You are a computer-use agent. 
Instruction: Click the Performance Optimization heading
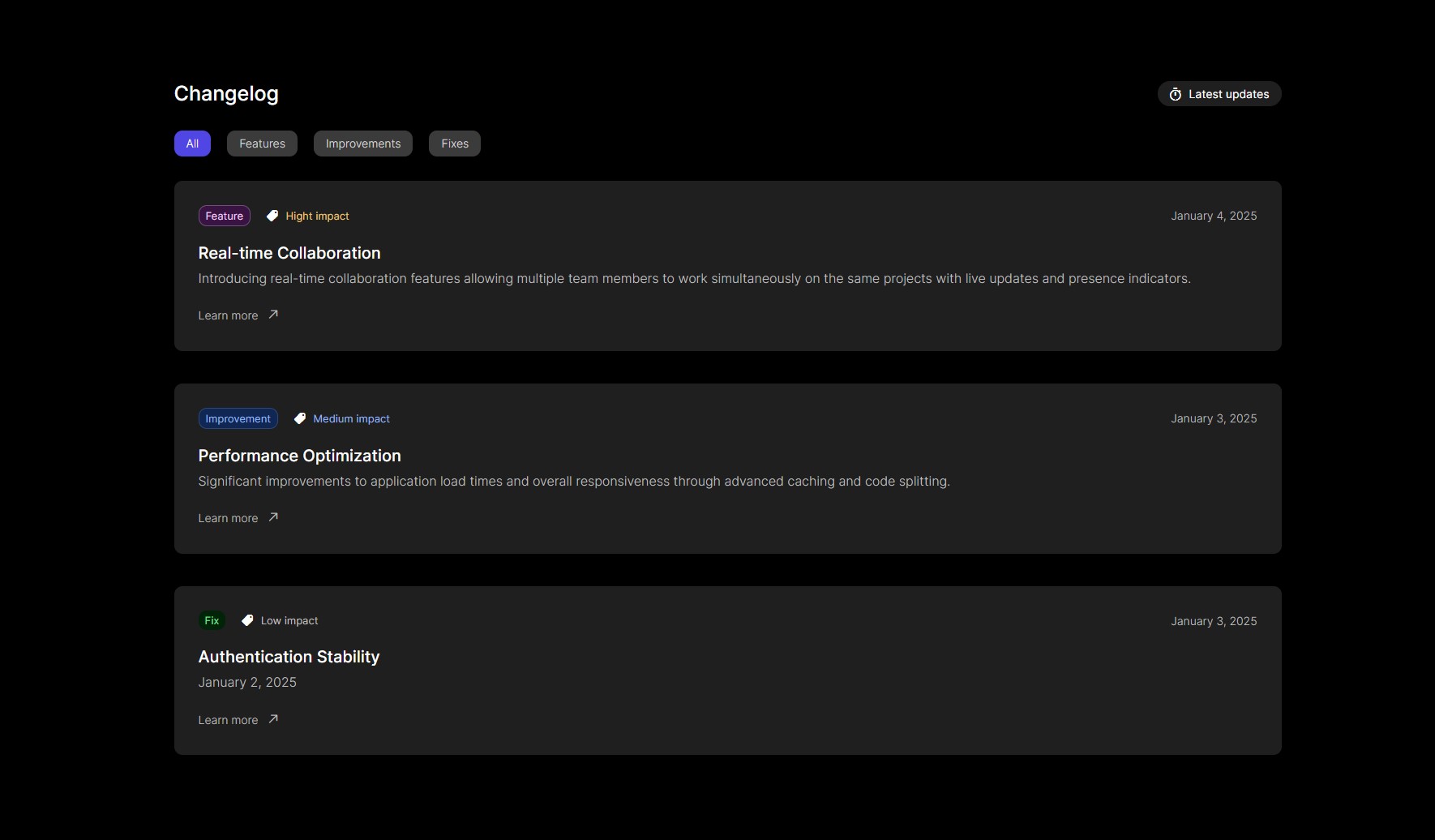pyautogui.click(x=299, y=456)
